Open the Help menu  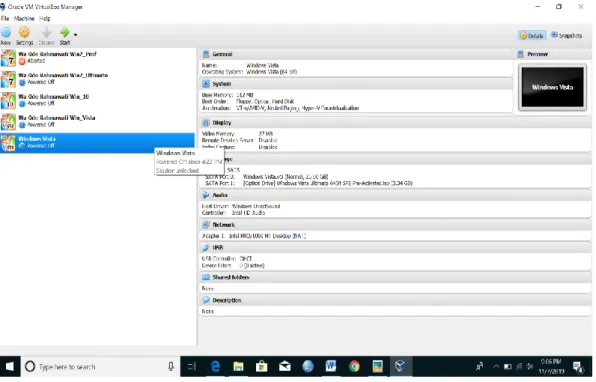(45, 18)
